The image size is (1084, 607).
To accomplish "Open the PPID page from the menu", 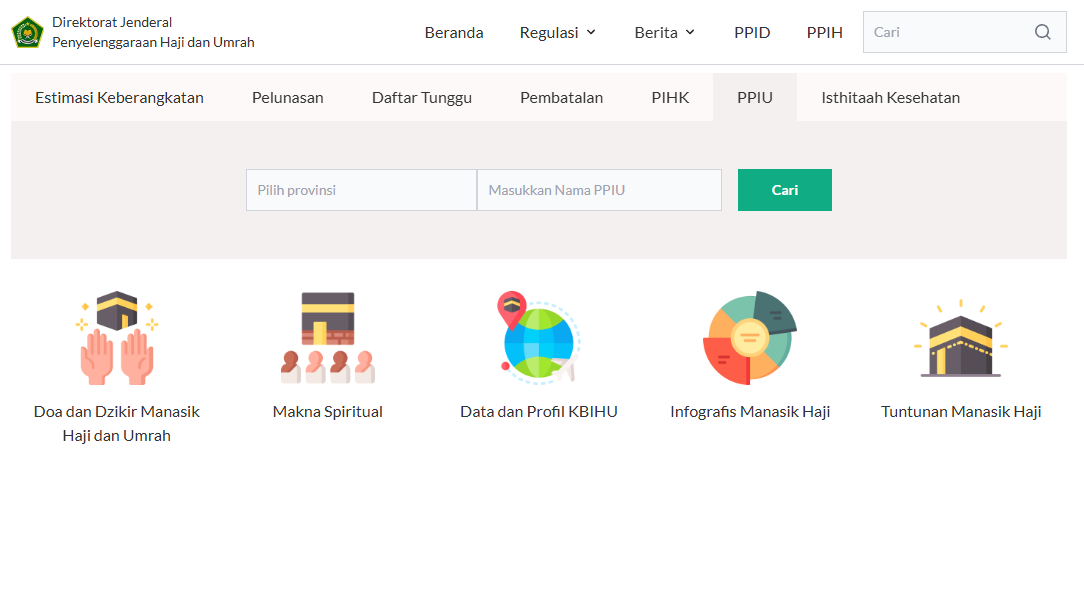I will (752, 31).
